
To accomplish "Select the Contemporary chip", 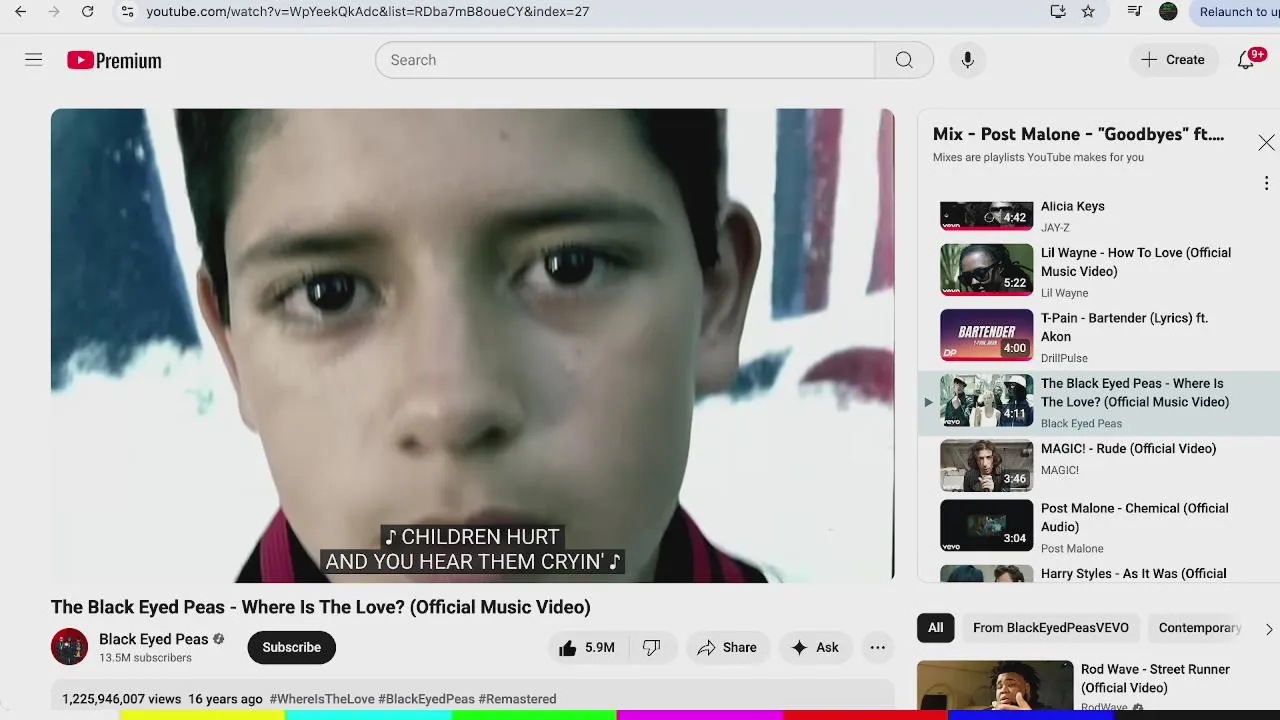I will [x=1199, y=628].
